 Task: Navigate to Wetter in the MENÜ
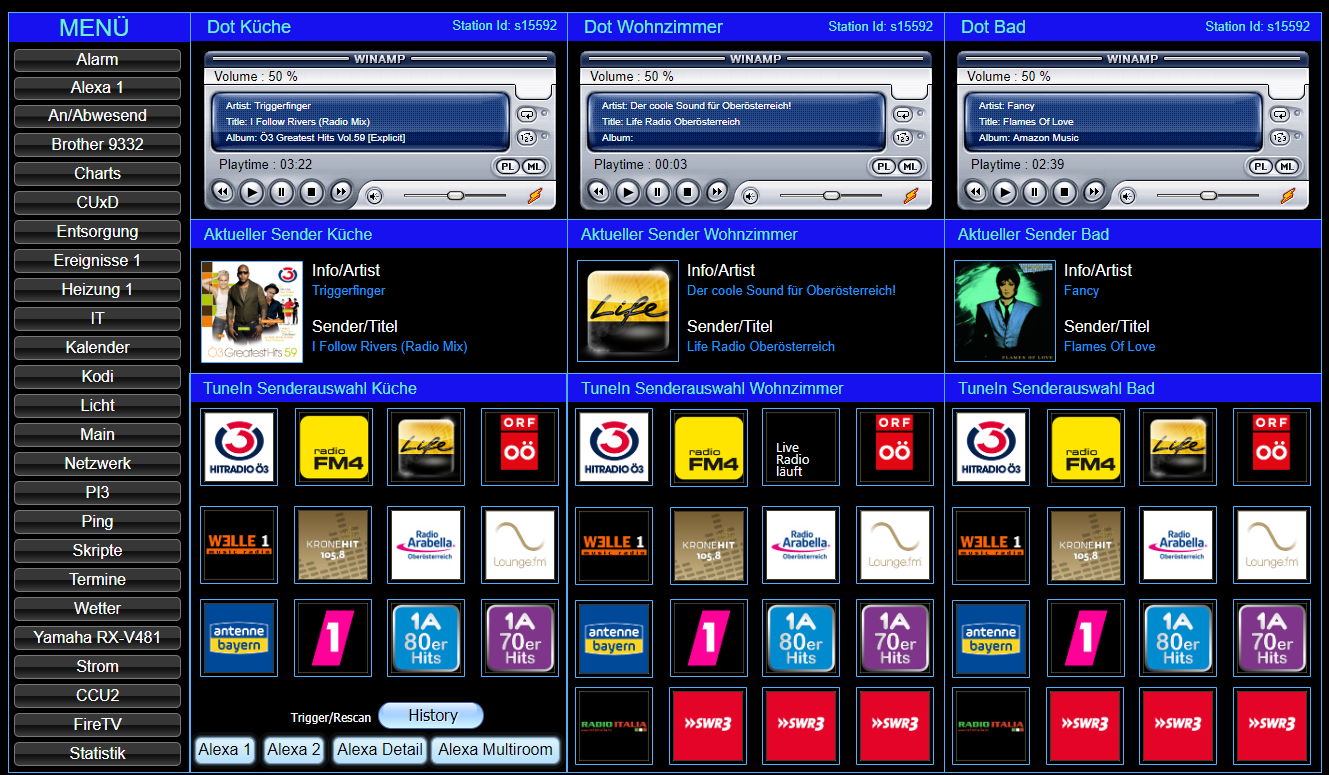point(97,609)
